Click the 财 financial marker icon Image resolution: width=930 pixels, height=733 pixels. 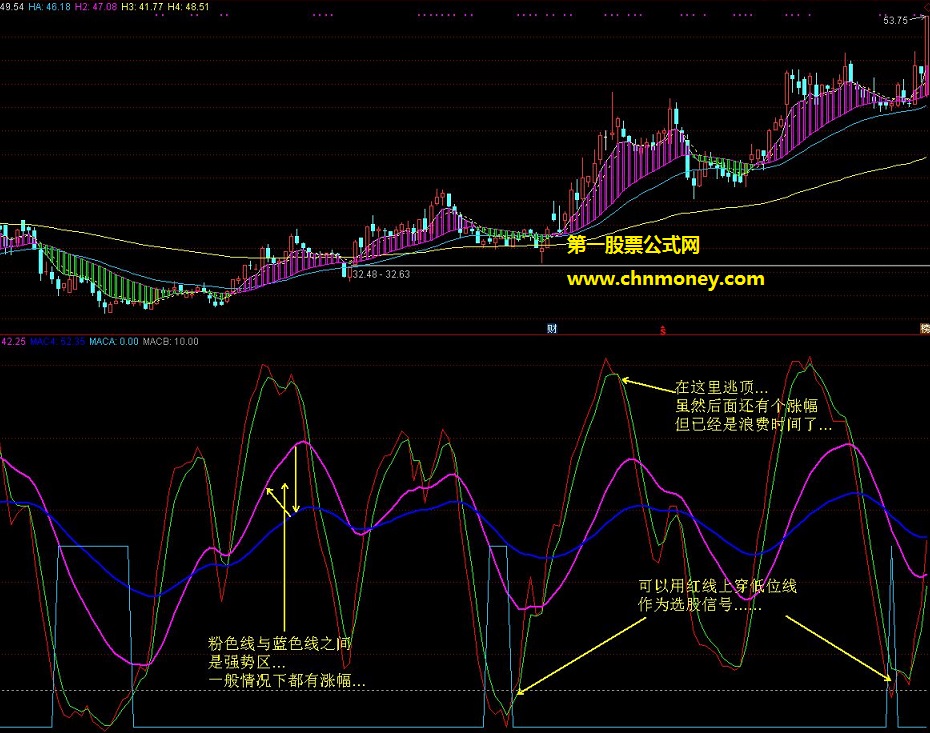tap(552, 329)
